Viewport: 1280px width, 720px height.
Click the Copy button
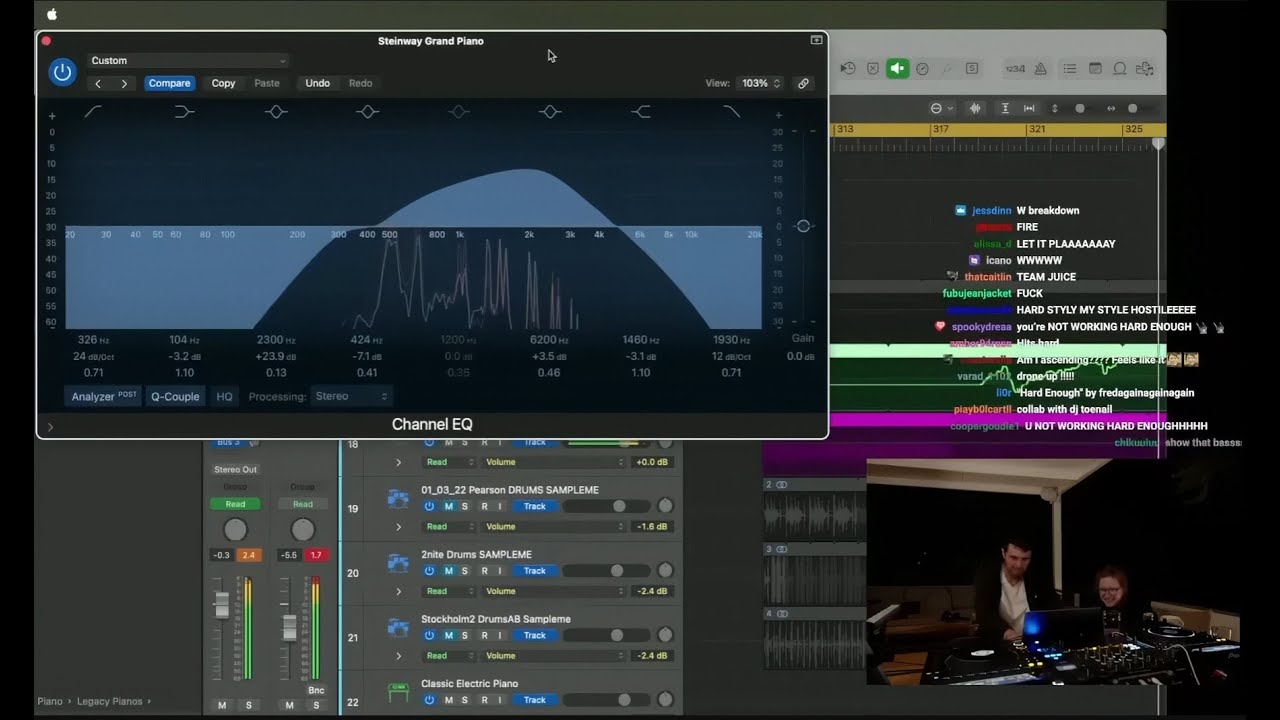tap(223, 83)
